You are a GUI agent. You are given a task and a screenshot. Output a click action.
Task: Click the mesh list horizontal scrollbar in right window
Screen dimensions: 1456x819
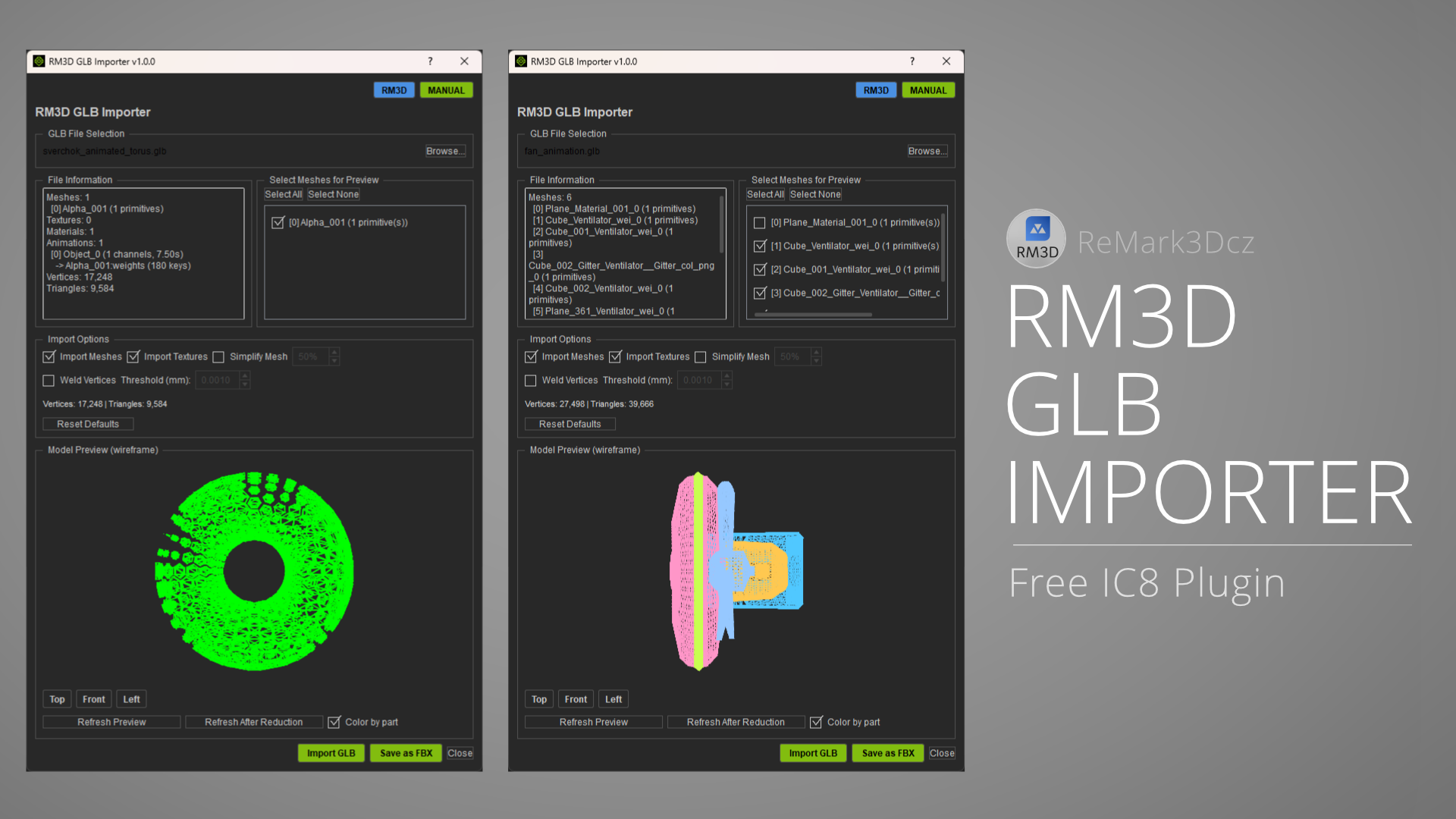coord(813,314)
